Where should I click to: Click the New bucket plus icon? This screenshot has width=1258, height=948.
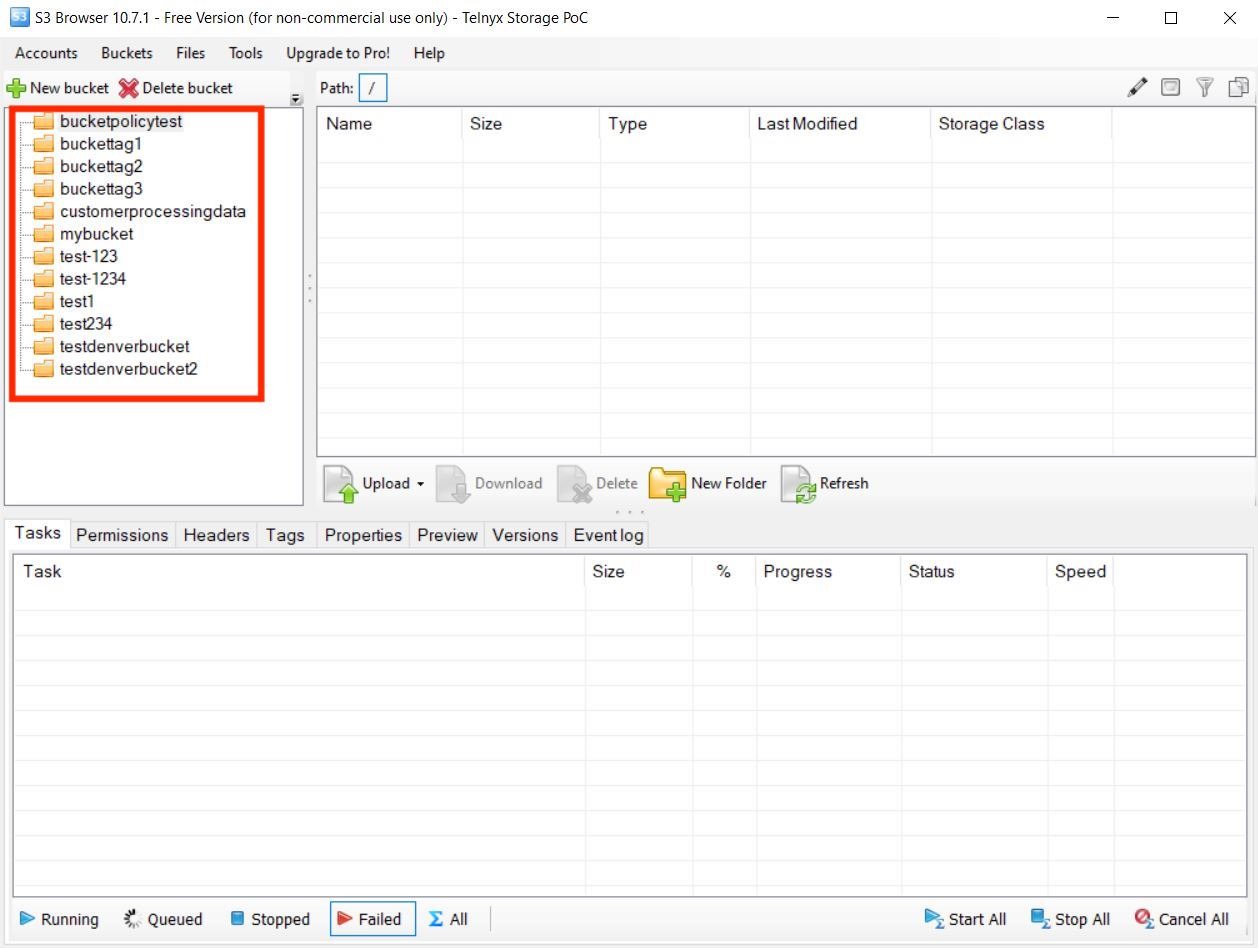point(17,88)
